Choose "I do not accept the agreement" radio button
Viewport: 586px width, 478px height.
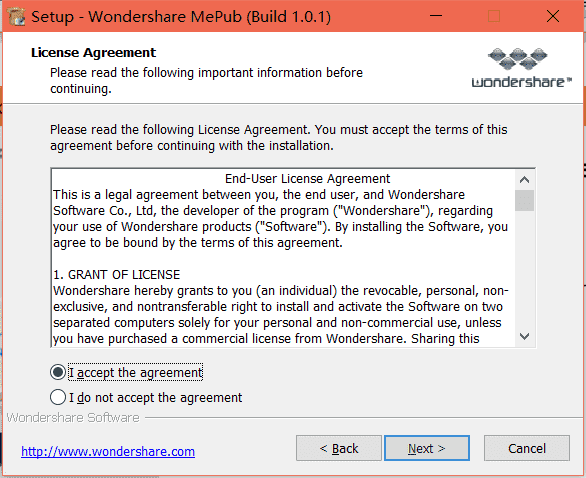[x=58, y=397]
